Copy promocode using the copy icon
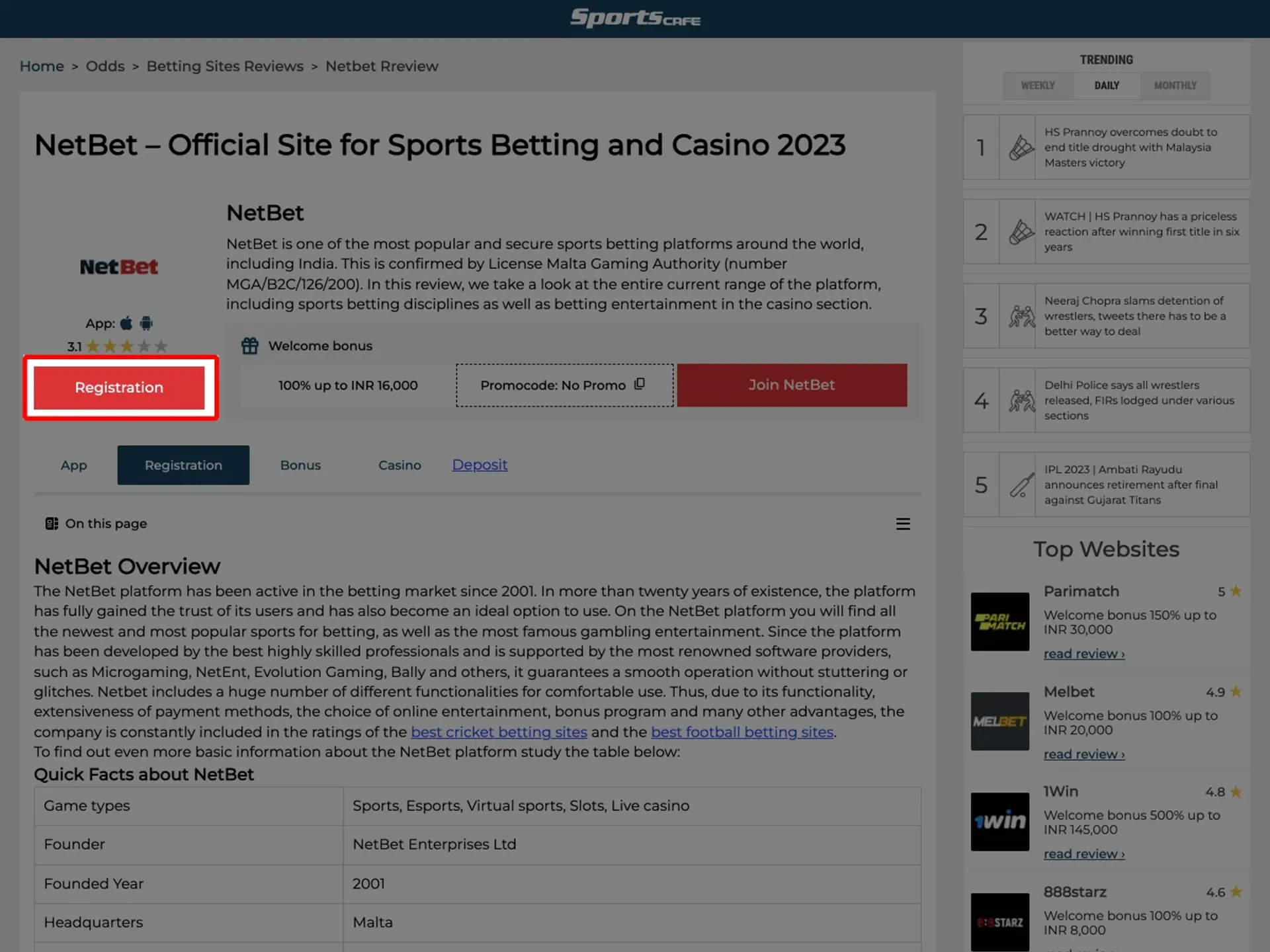The width and height of the screenshot is (1270, 952). coord(640,384)
